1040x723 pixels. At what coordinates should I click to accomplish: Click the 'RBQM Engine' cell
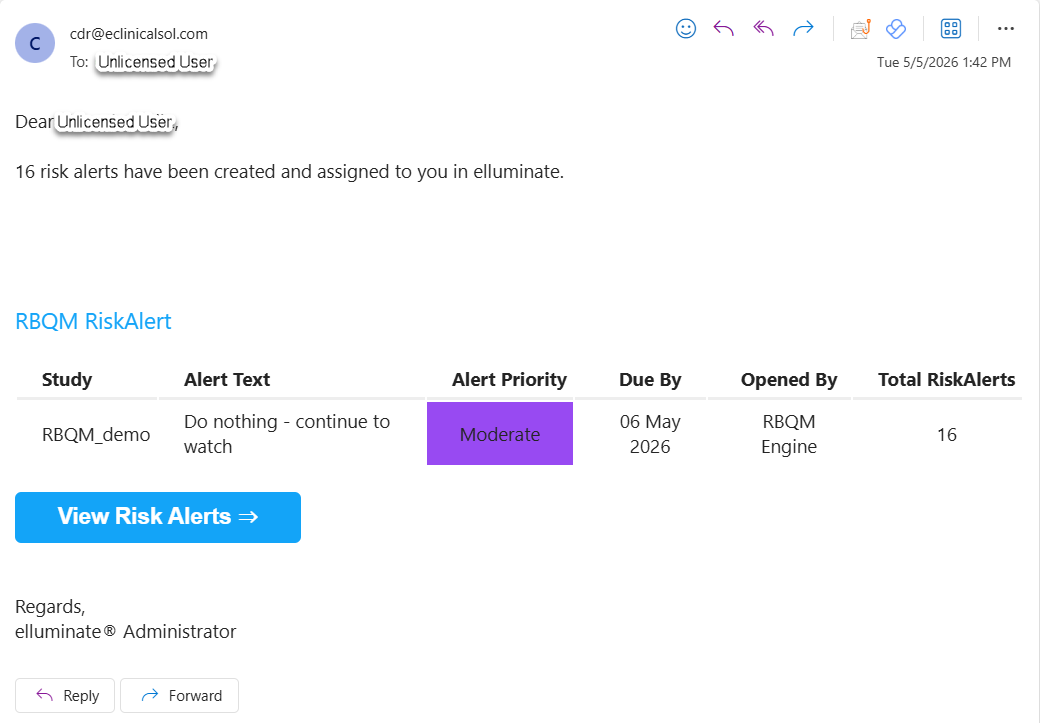(789, 434)
